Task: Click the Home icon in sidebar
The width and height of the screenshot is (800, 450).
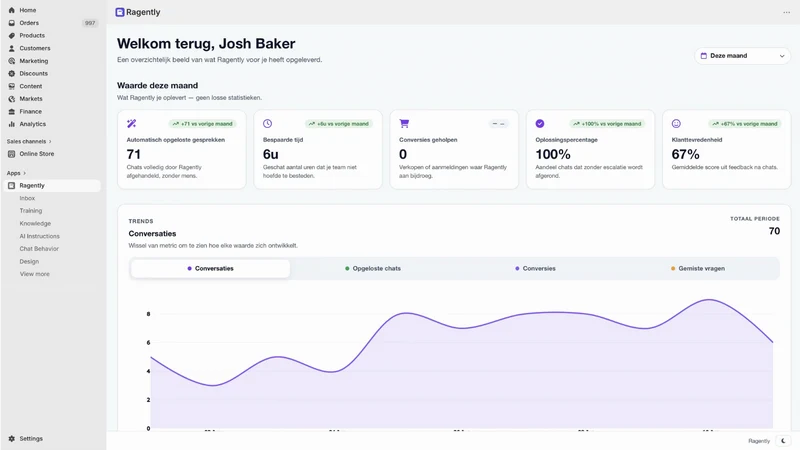Action: [12, 10]
